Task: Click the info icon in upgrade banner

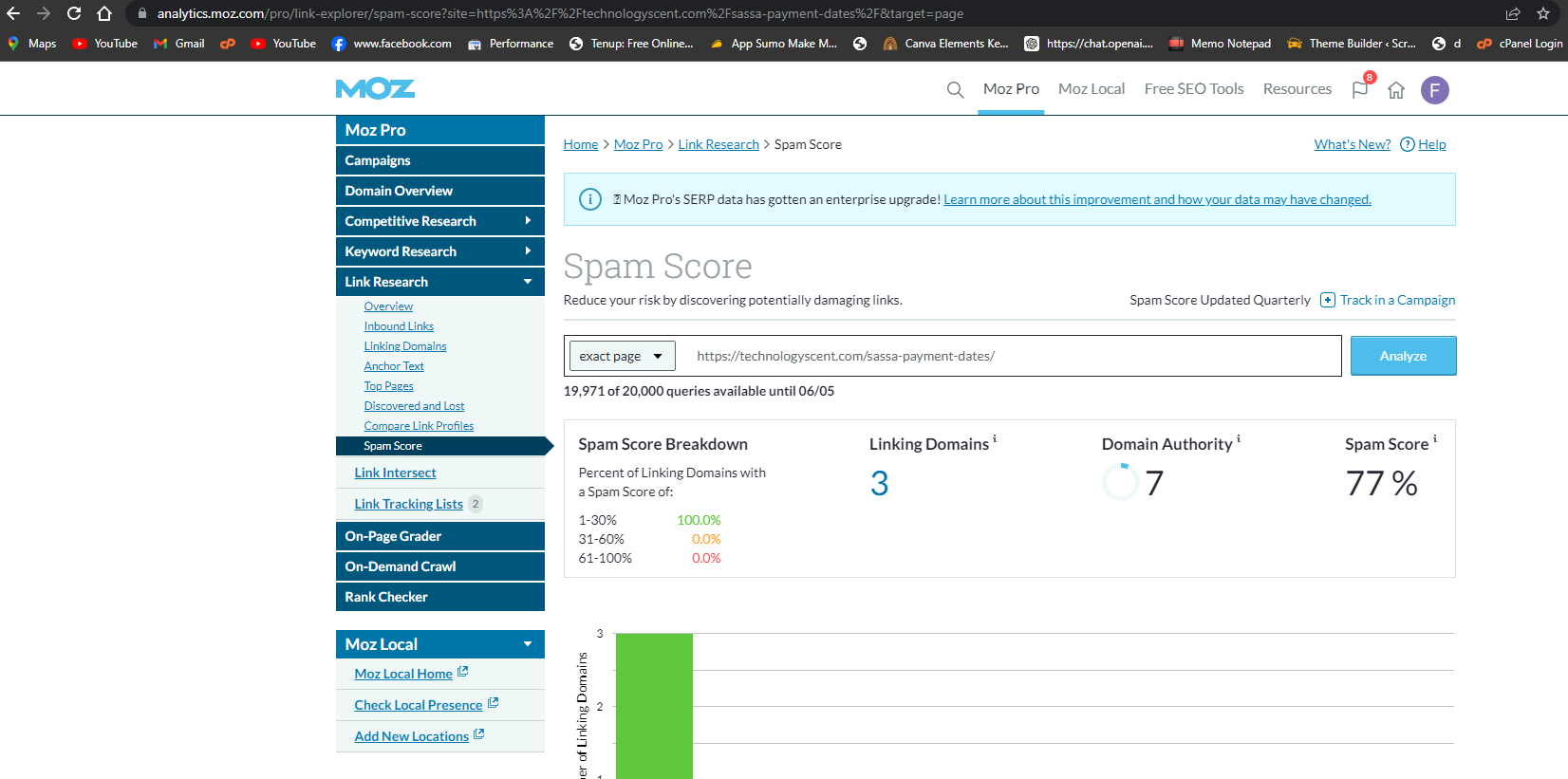Action: point(590,199)
